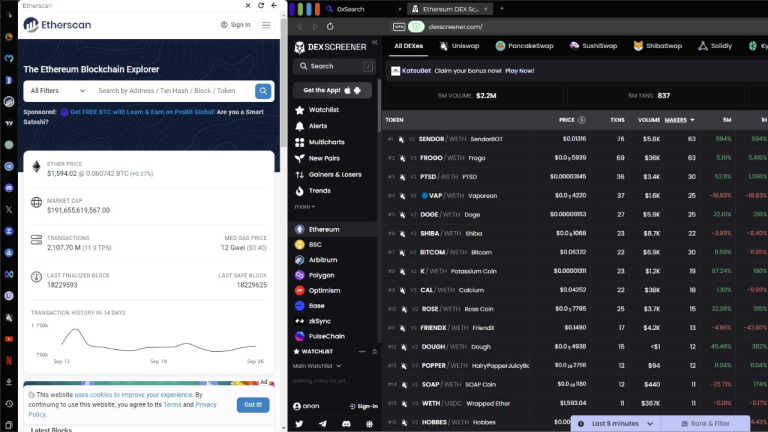Select the Base chain
The image size is (768, 432).
tap(310, 306)
